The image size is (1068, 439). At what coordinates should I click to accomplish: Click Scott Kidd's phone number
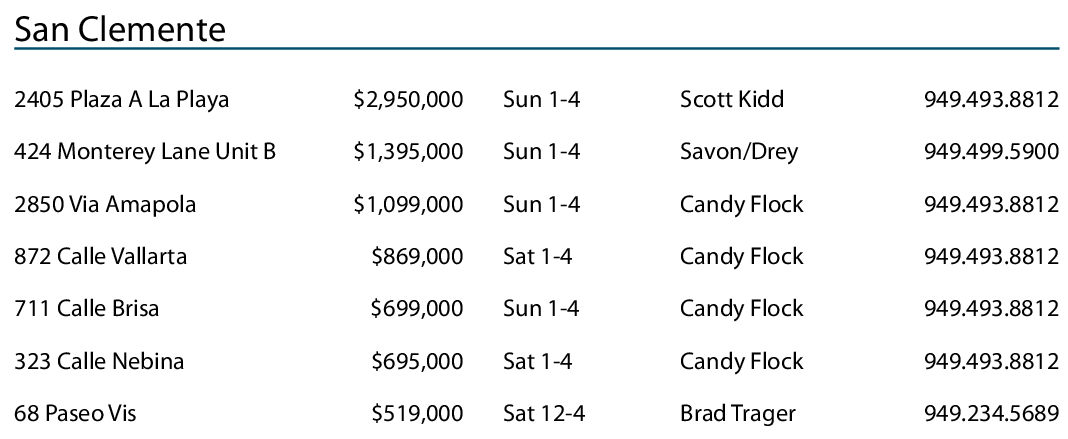point(991,100)
